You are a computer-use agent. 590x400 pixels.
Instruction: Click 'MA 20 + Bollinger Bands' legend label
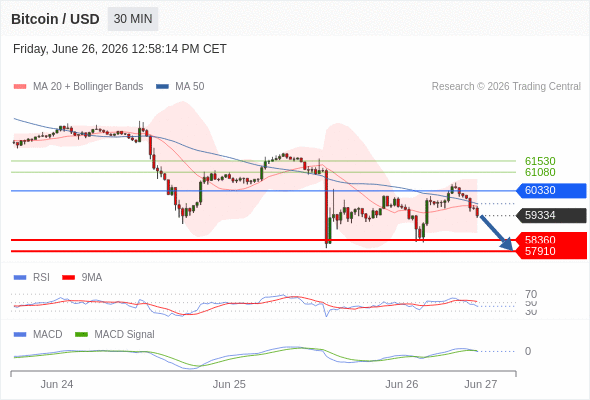pos(88,87)
